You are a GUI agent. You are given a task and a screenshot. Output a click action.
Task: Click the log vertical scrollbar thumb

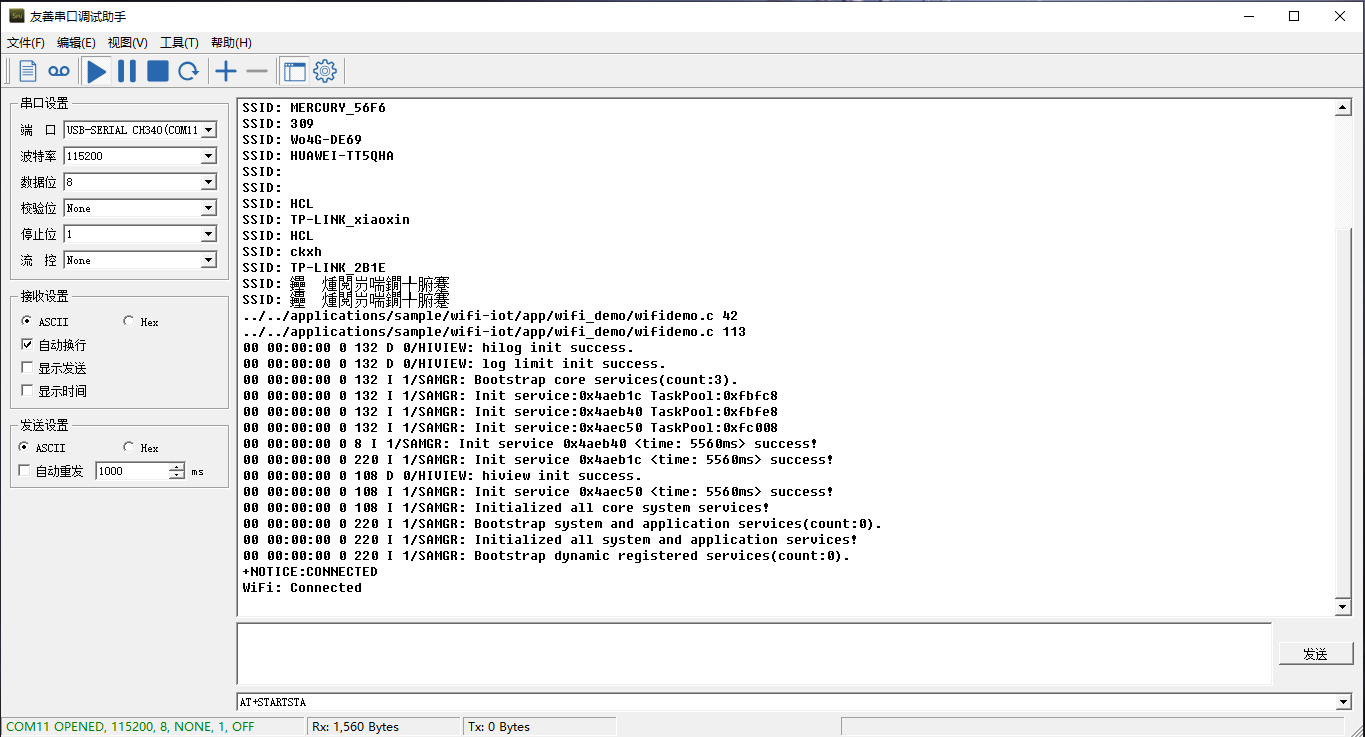1343,412
